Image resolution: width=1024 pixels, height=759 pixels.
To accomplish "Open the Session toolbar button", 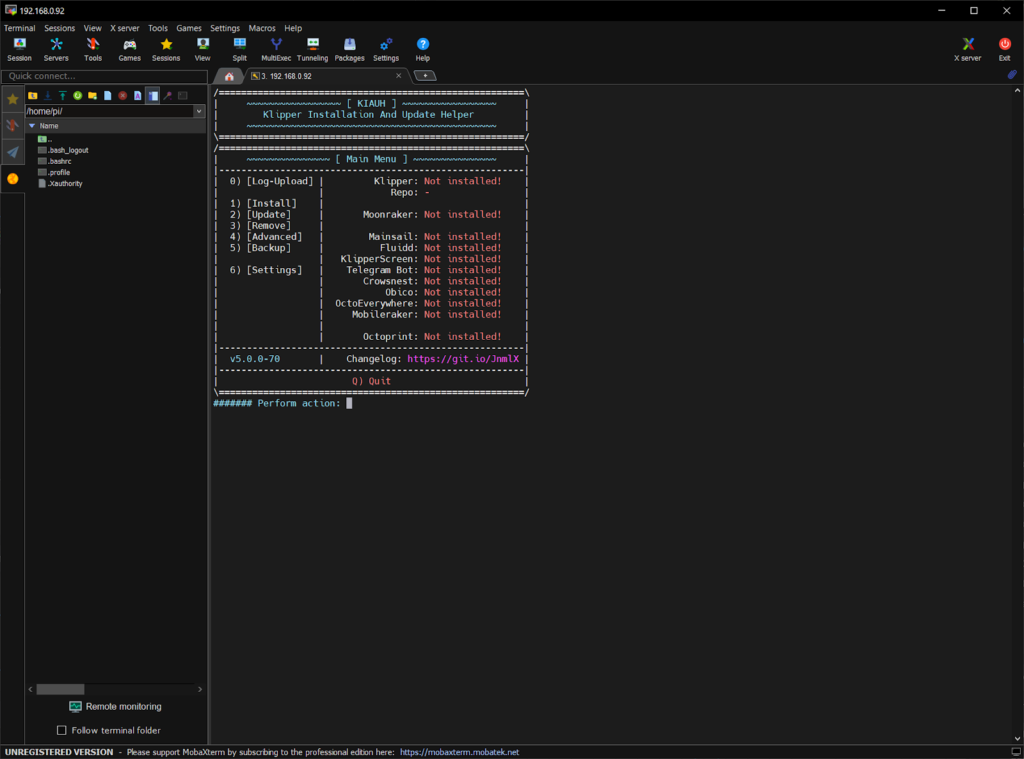I will coord(19,49).
